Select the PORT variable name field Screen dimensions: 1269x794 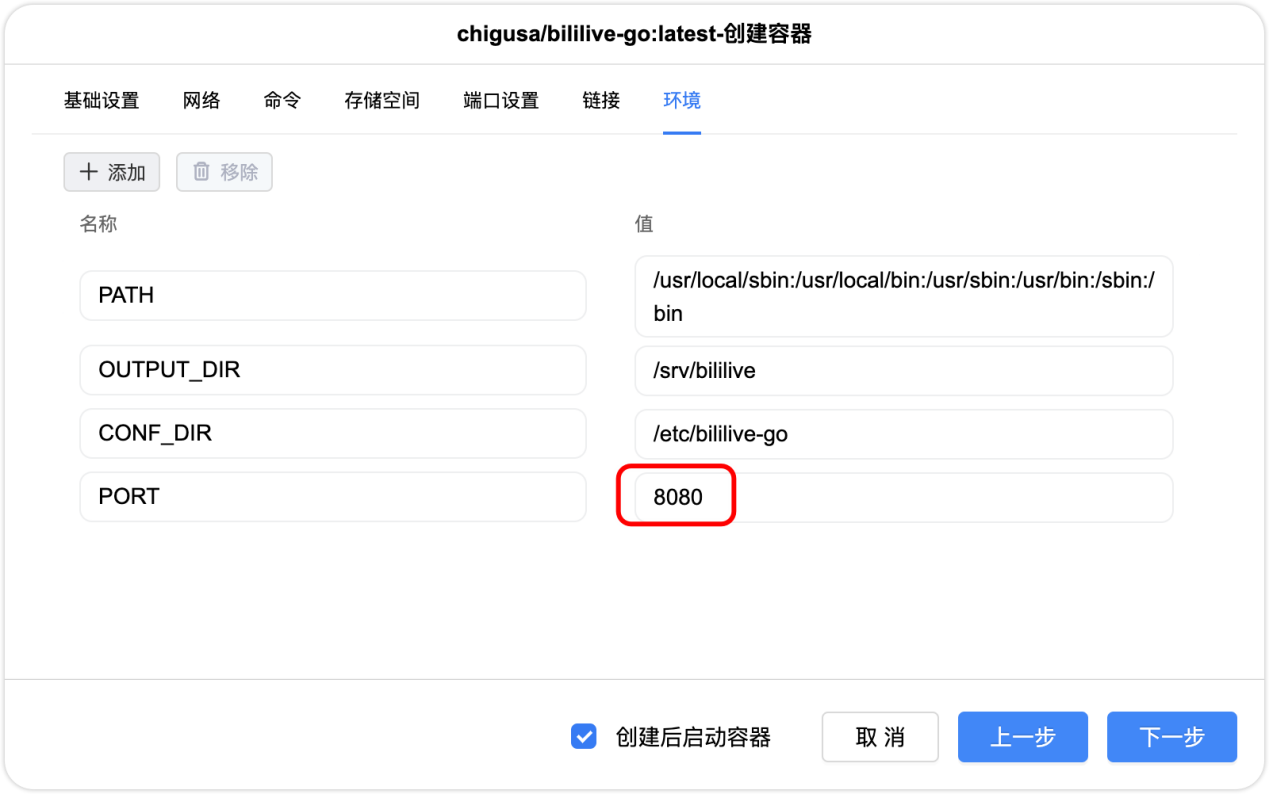point(333,496)
